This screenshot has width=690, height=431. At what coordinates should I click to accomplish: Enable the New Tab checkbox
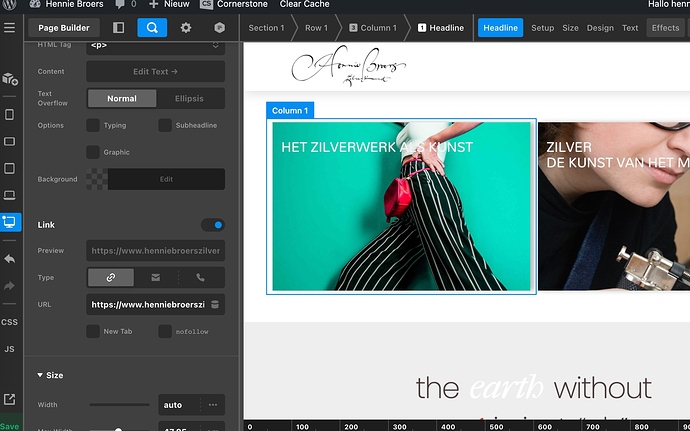click(x=93, y=331)
